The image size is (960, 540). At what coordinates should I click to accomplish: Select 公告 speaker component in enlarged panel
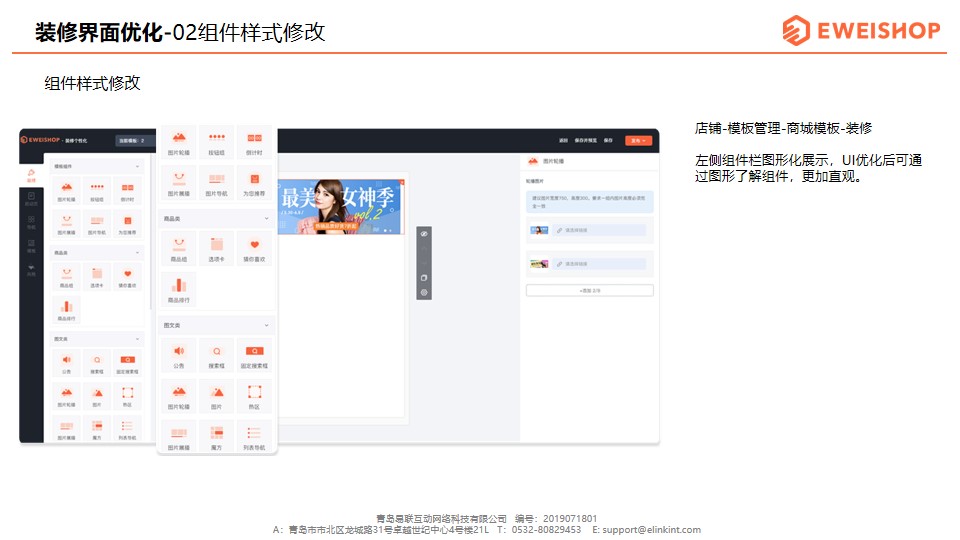179,356
